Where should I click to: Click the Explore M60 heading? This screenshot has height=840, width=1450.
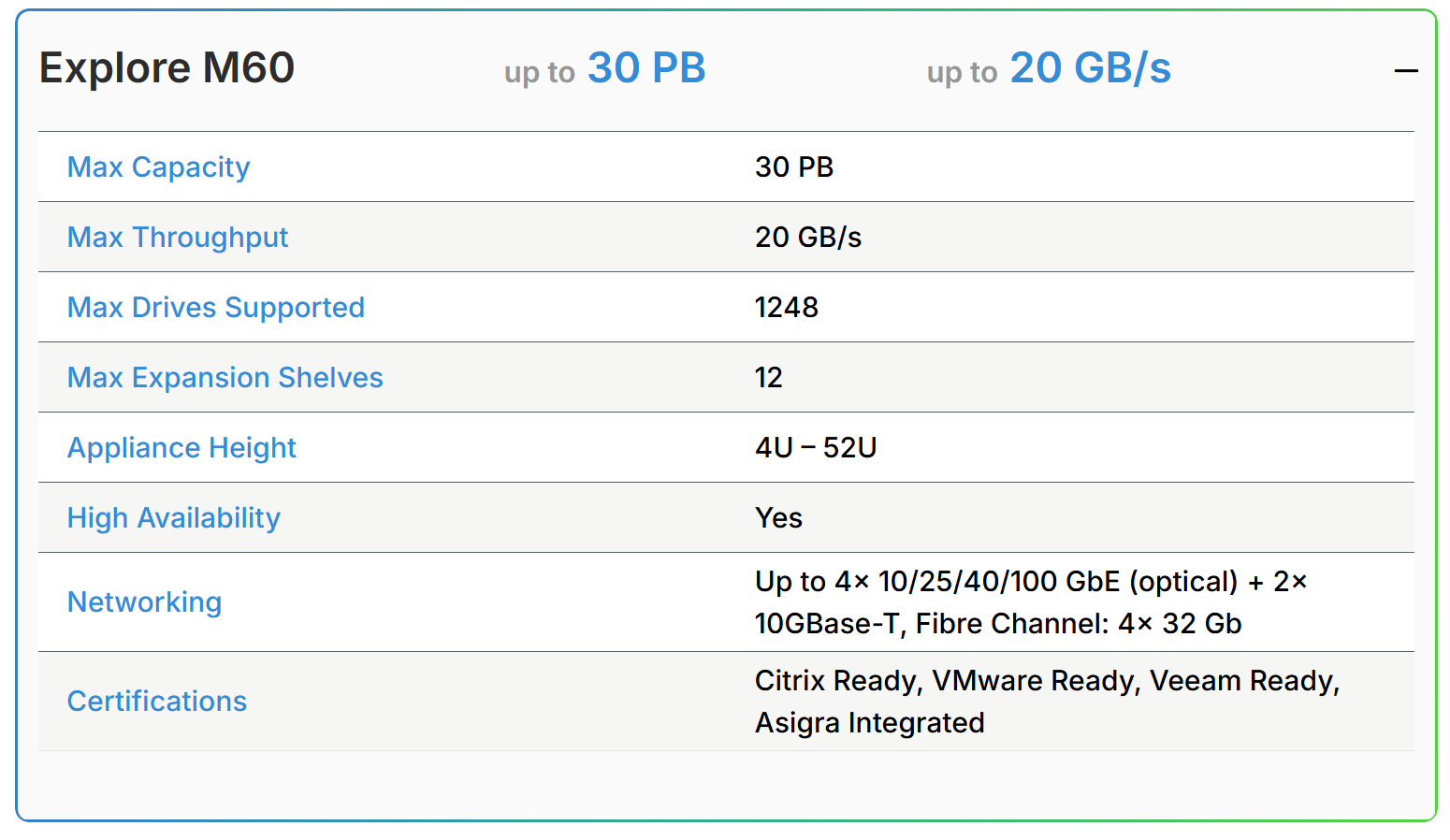[x=167, y=68]
